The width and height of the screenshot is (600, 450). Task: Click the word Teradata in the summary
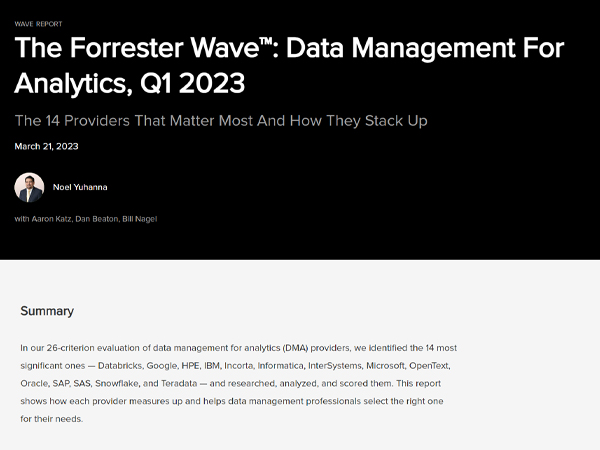click(x=179, y=383)
